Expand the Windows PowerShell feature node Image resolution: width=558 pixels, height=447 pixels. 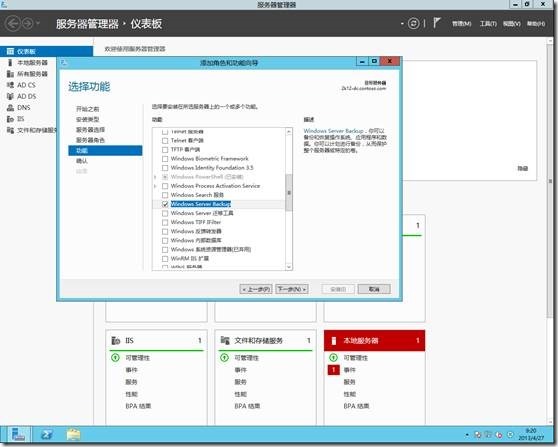click(x=155, y=177)
